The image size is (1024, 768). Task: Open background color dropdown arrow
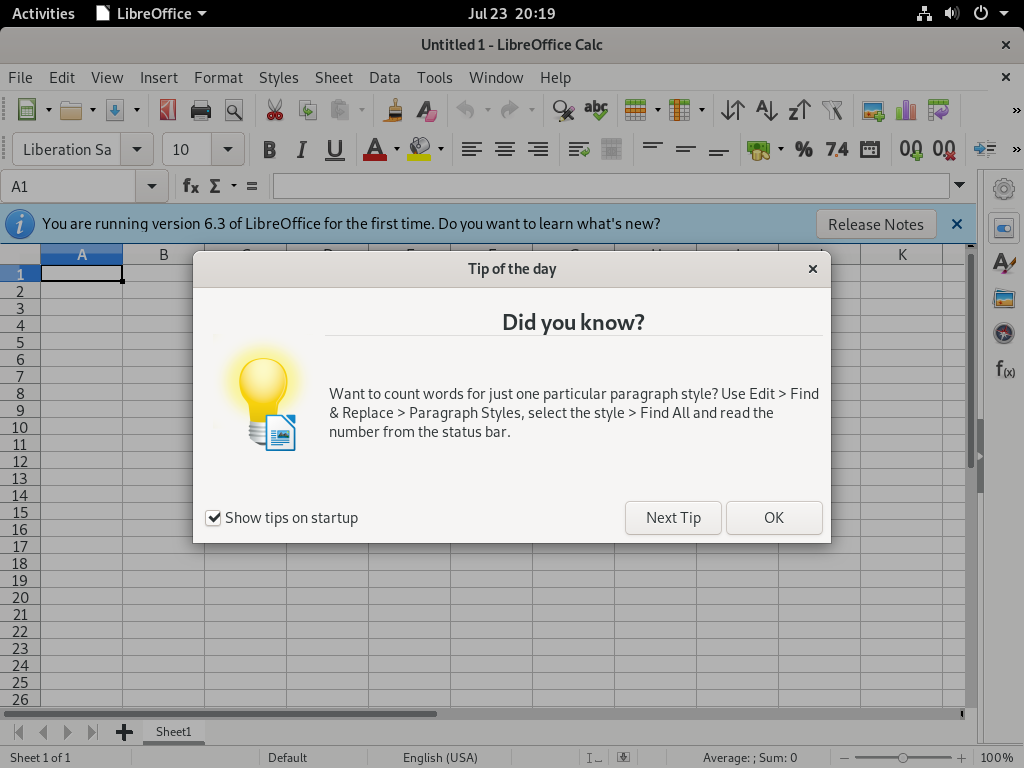coord(441,150)
